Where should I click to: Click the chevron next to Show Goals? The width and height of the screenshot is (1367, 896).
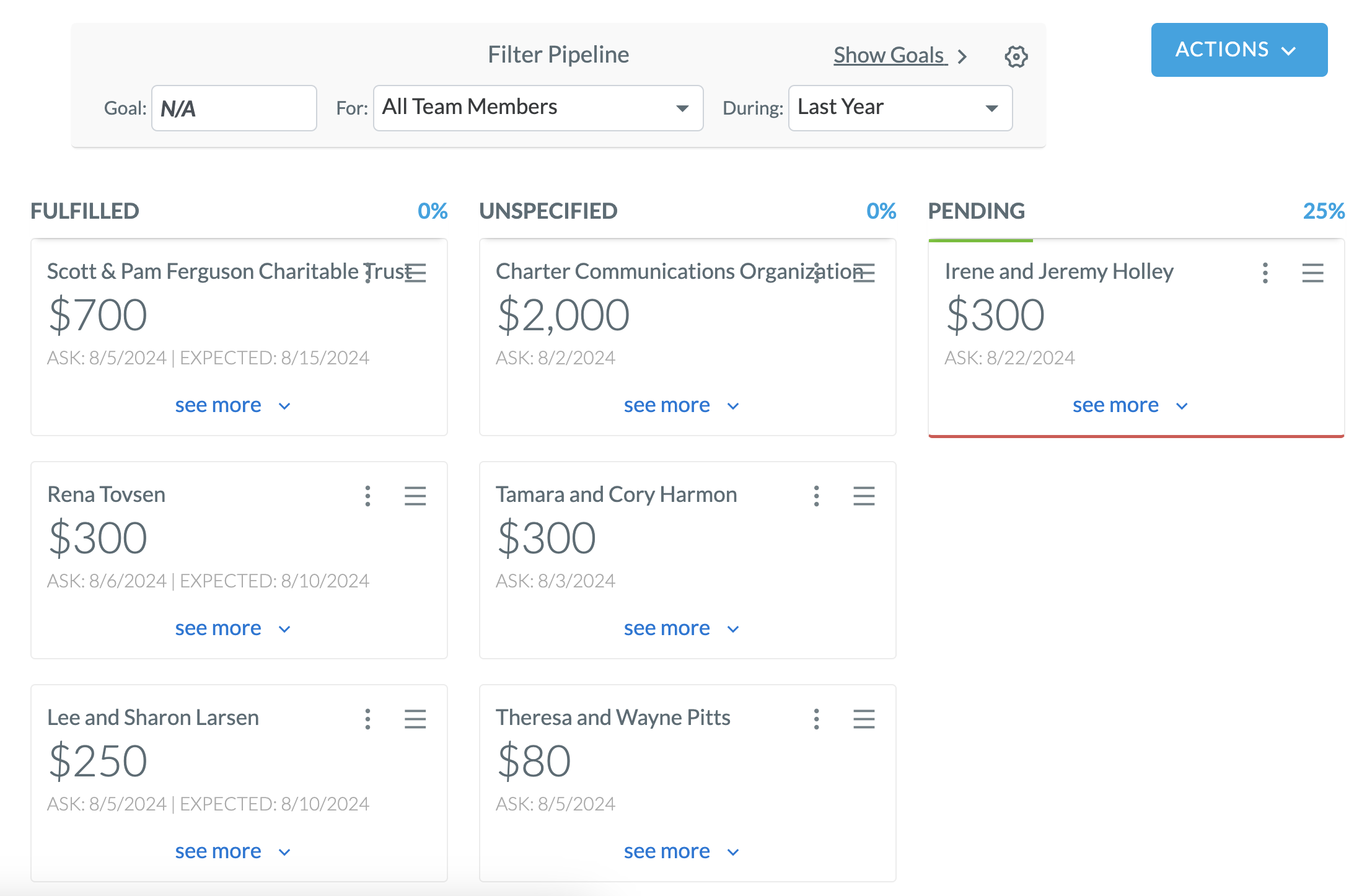(x=962, y=56)
